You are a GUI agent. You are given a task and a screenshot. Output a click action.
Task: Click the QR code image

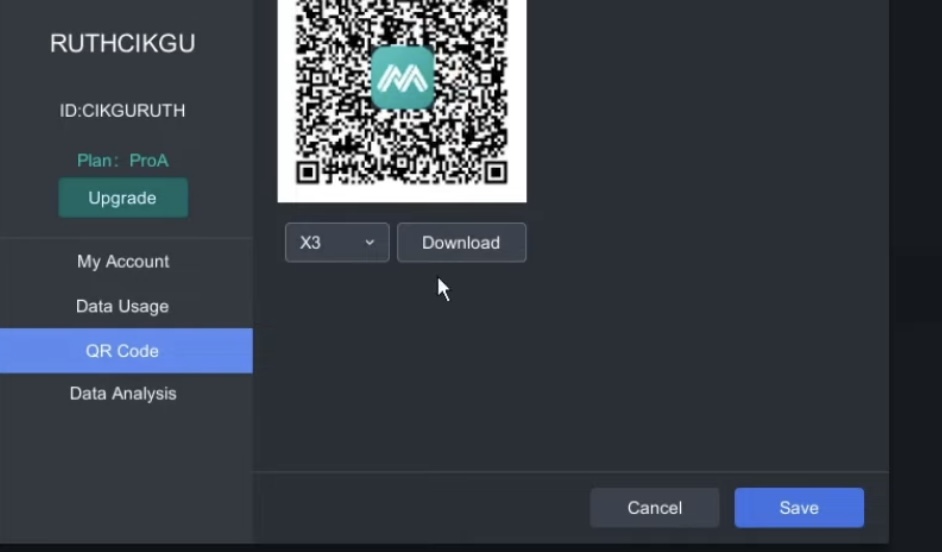click(x=402, y=99)
